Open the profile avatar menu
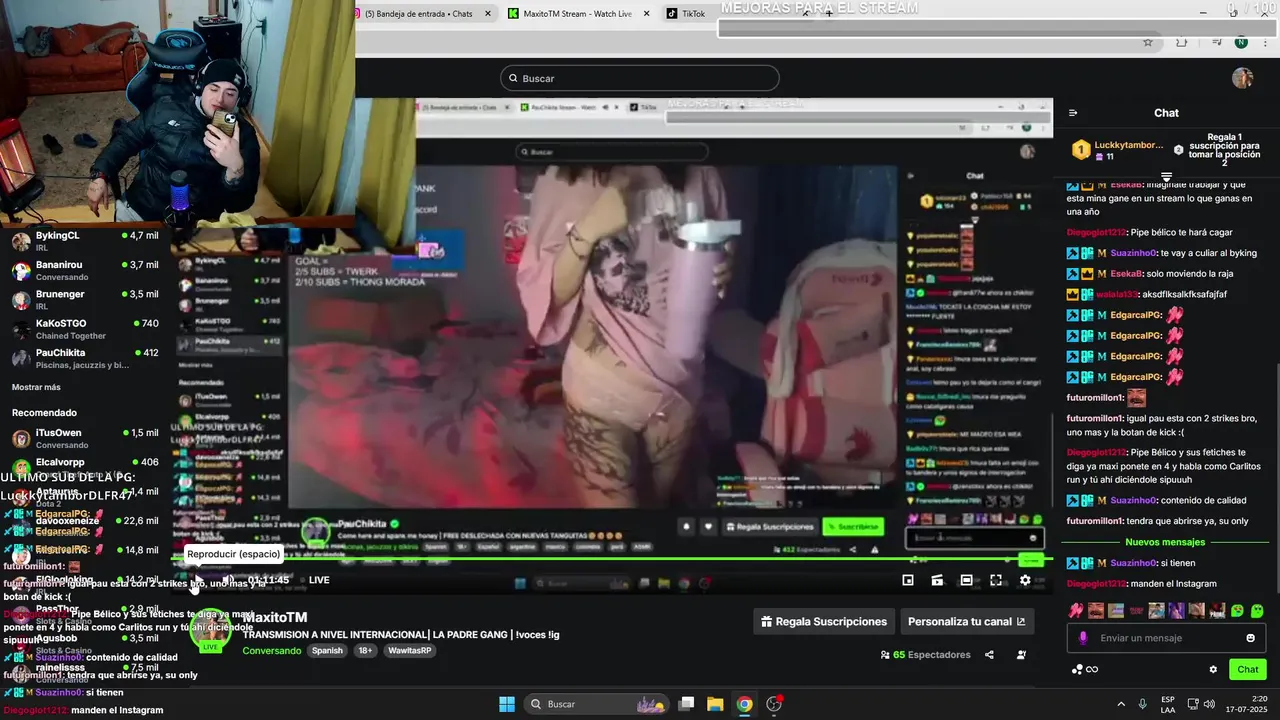This screenshot has height=720, width=1280. [x=1242, y=78]
